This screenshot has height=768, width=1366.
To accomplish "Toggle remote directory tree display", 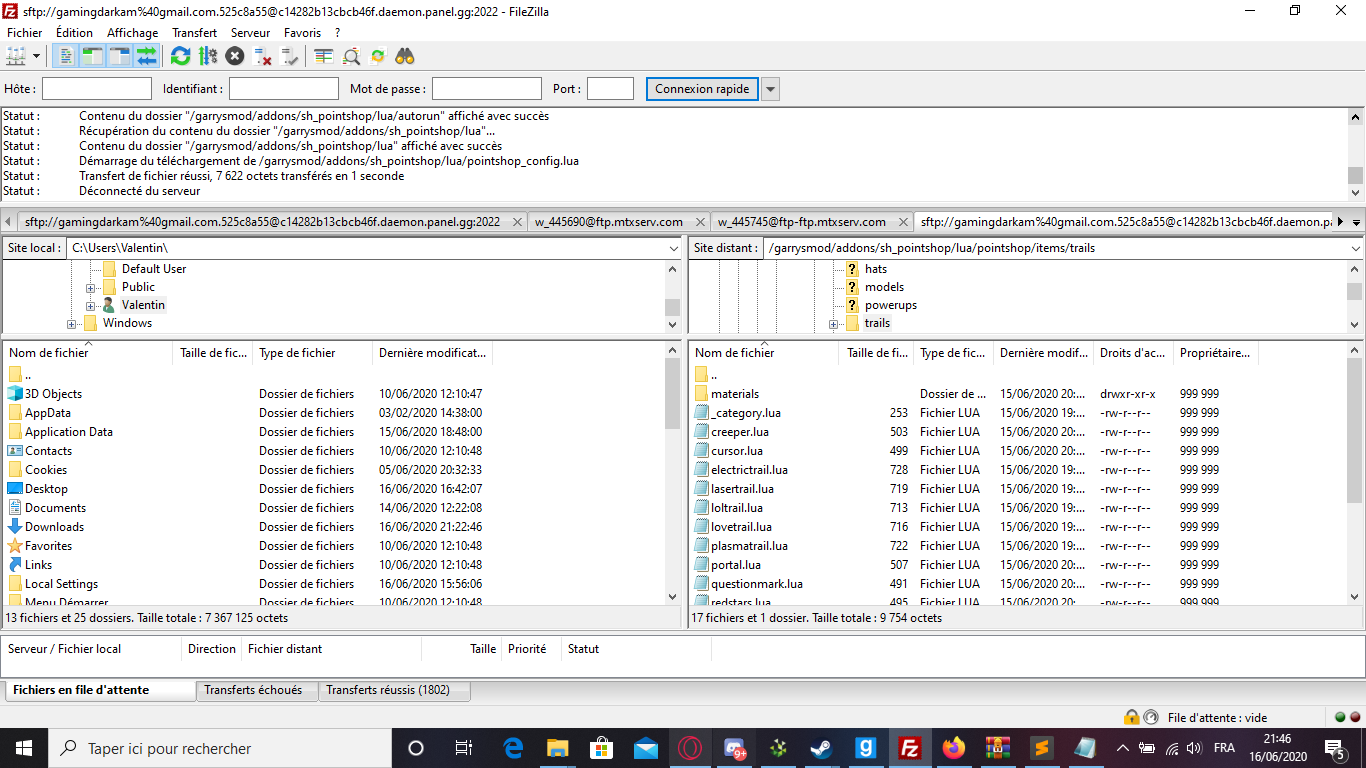I will click(120, 56).
